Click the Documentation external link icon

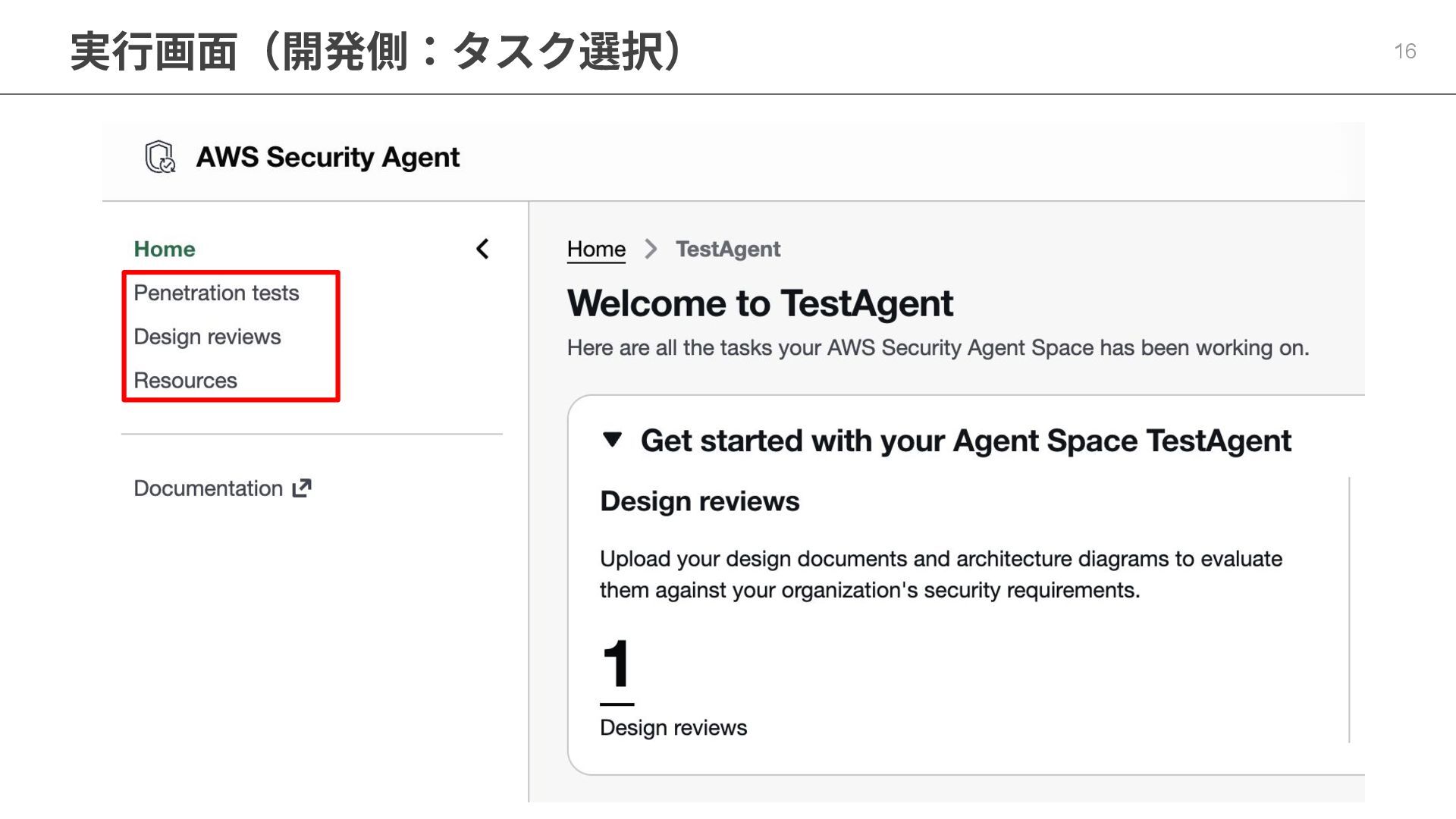302,488
